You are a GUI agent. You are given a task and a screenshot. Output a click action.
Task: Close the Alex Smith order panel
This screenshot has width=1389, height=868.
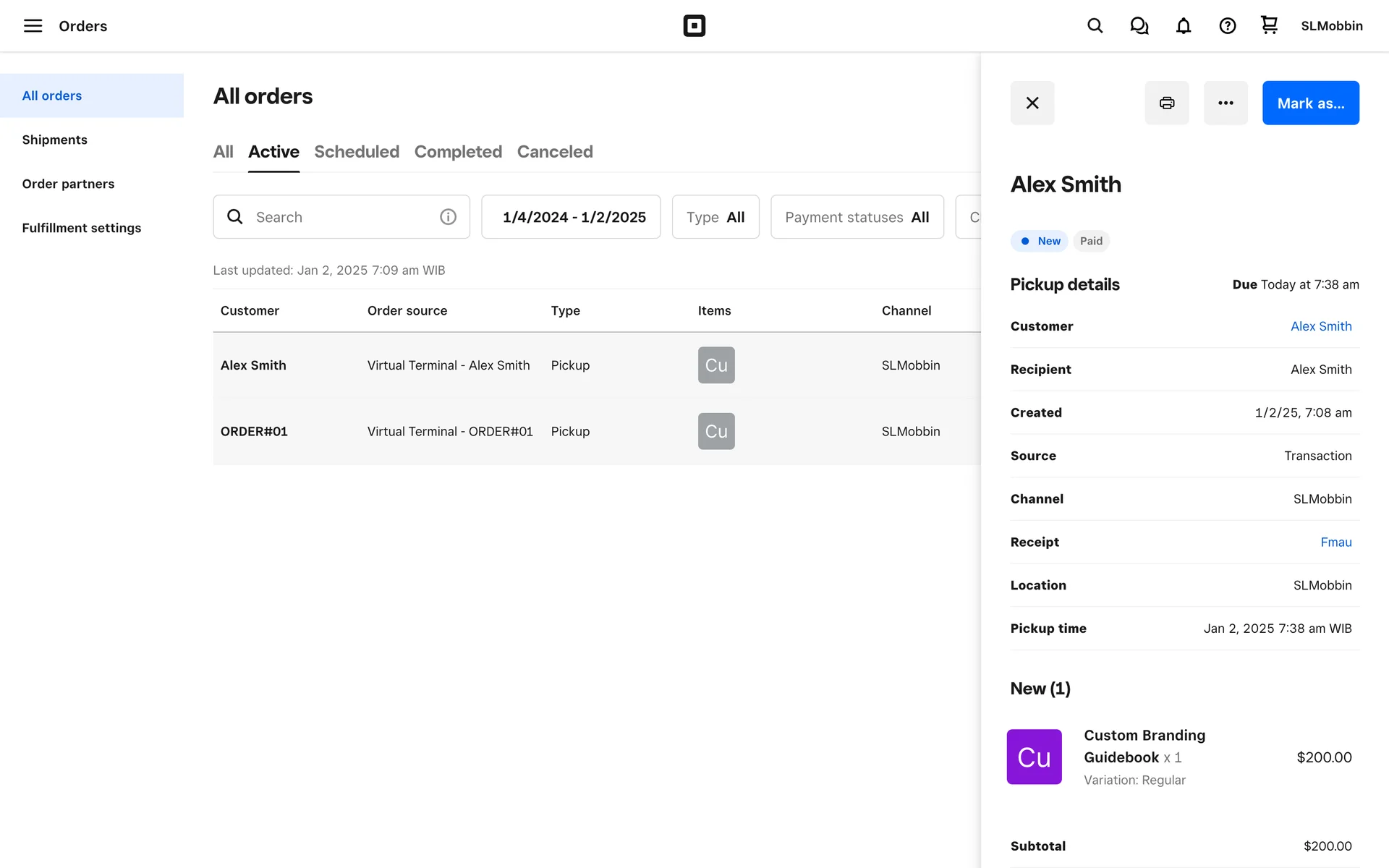(1032, 103)
